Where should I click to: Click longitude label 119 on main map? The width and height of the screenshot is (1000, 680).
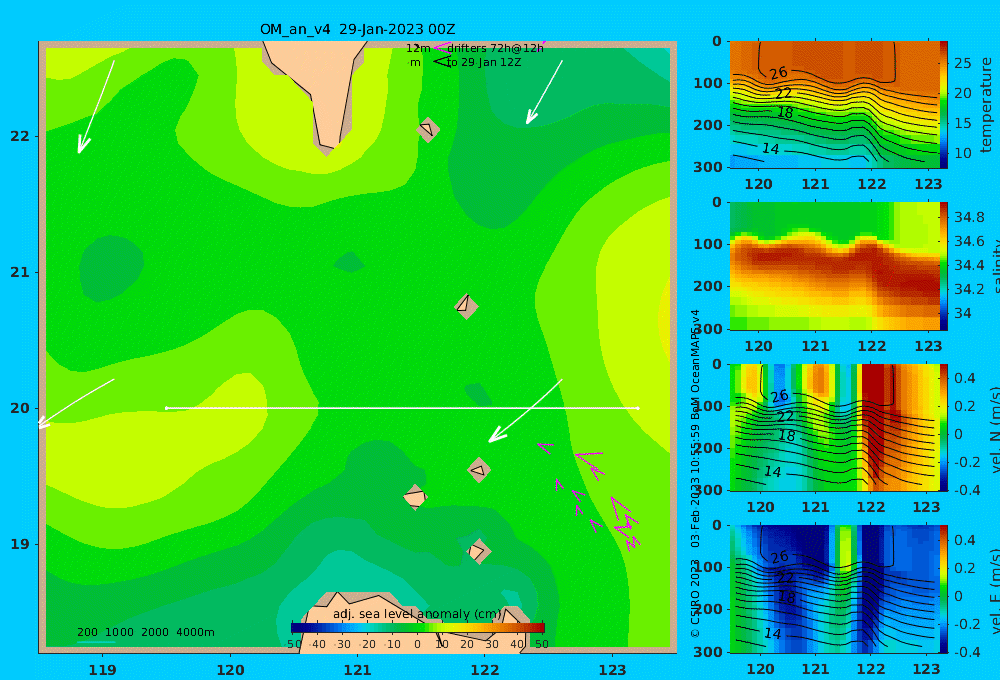102,670
